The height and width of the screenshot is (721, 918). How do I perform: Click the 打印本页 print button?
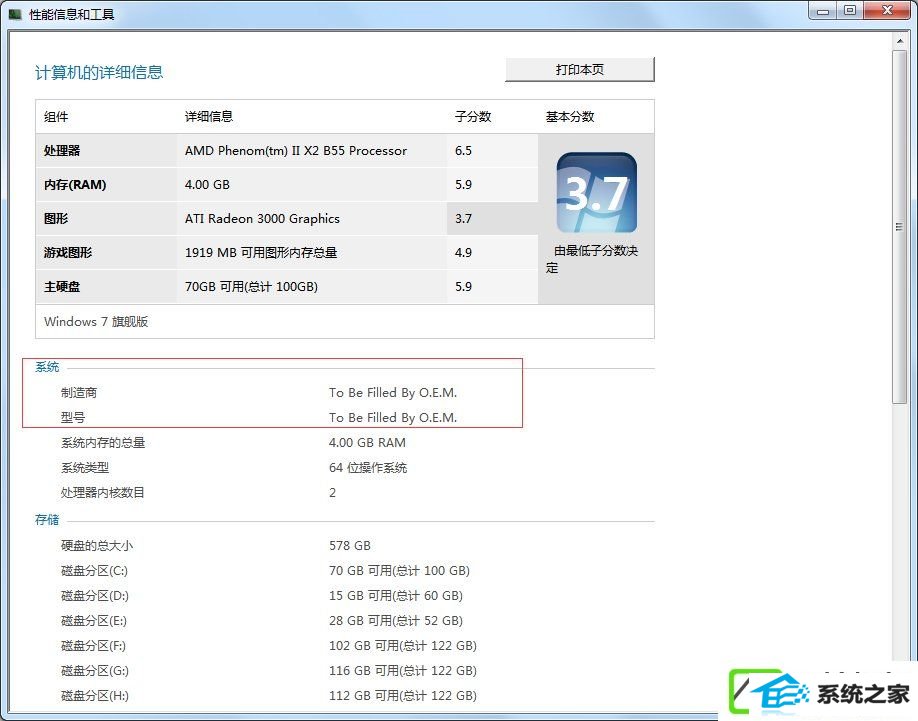pyautogui.click(x=580, y=70)
